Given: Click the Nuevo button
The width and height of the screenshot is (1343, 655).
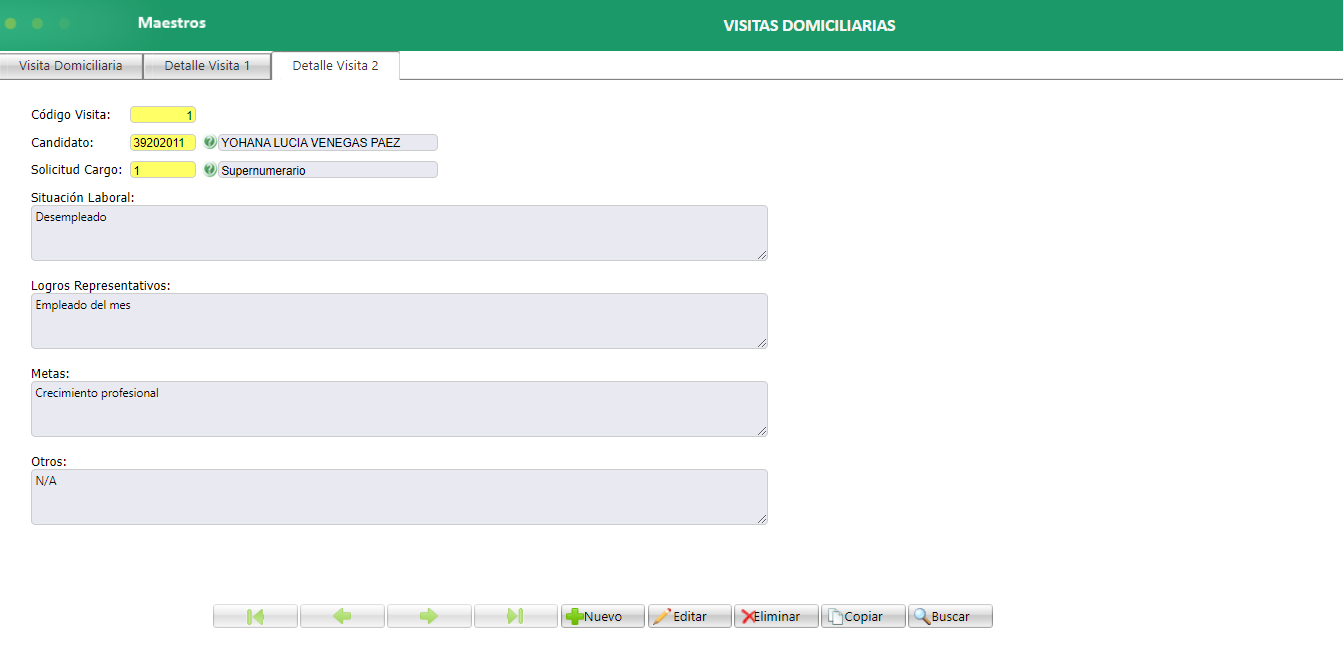Looking at the screenshot, I should [x=603, y=616].
